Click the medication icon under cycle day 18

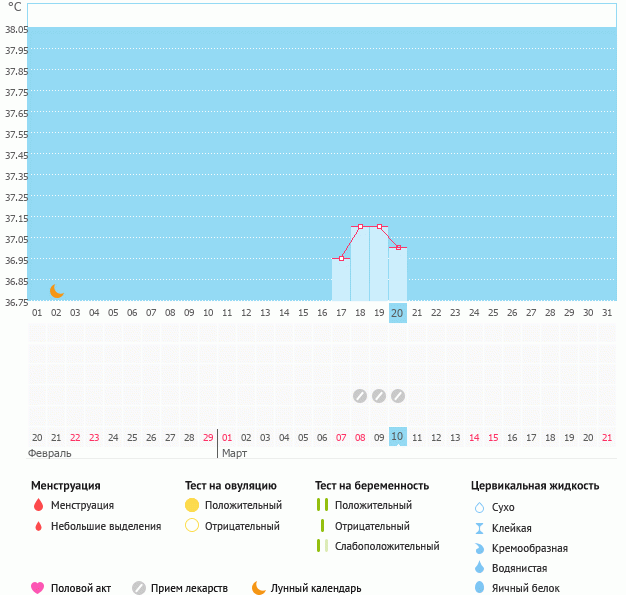[360, 395]
